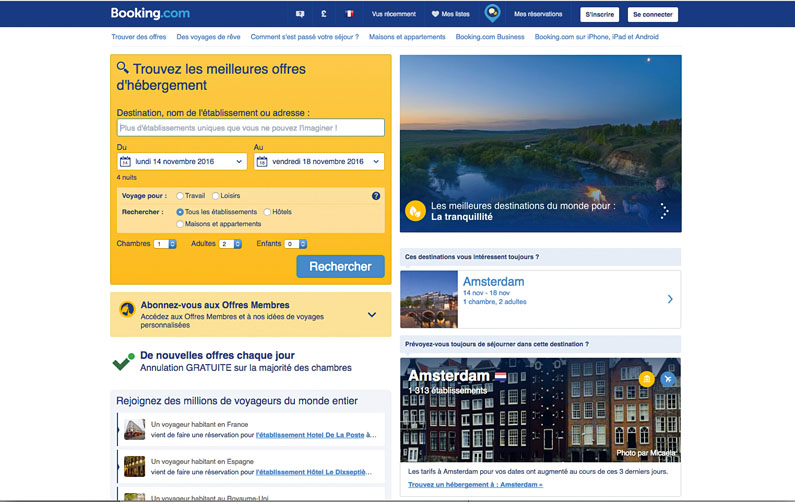Follow Trouvez un hébergement à Amsterdam link
Viewport: 795px width, 502px height.
pos(475,485)
